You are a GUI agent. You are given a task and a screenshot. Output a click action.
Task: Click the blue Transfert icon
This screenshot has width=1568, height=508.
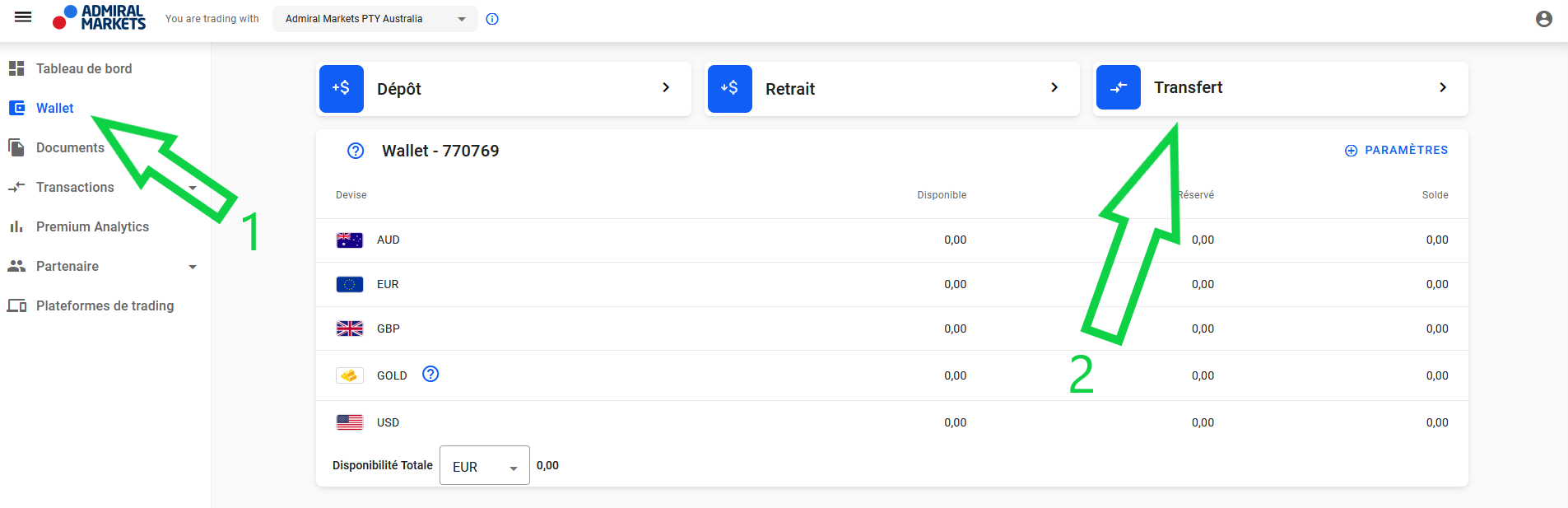(1118, 87)
